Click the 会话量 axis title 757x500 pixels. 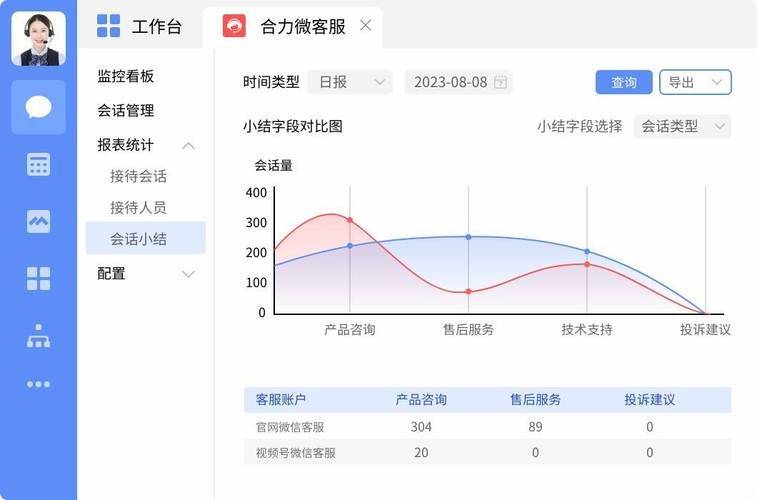click(274, 166)
